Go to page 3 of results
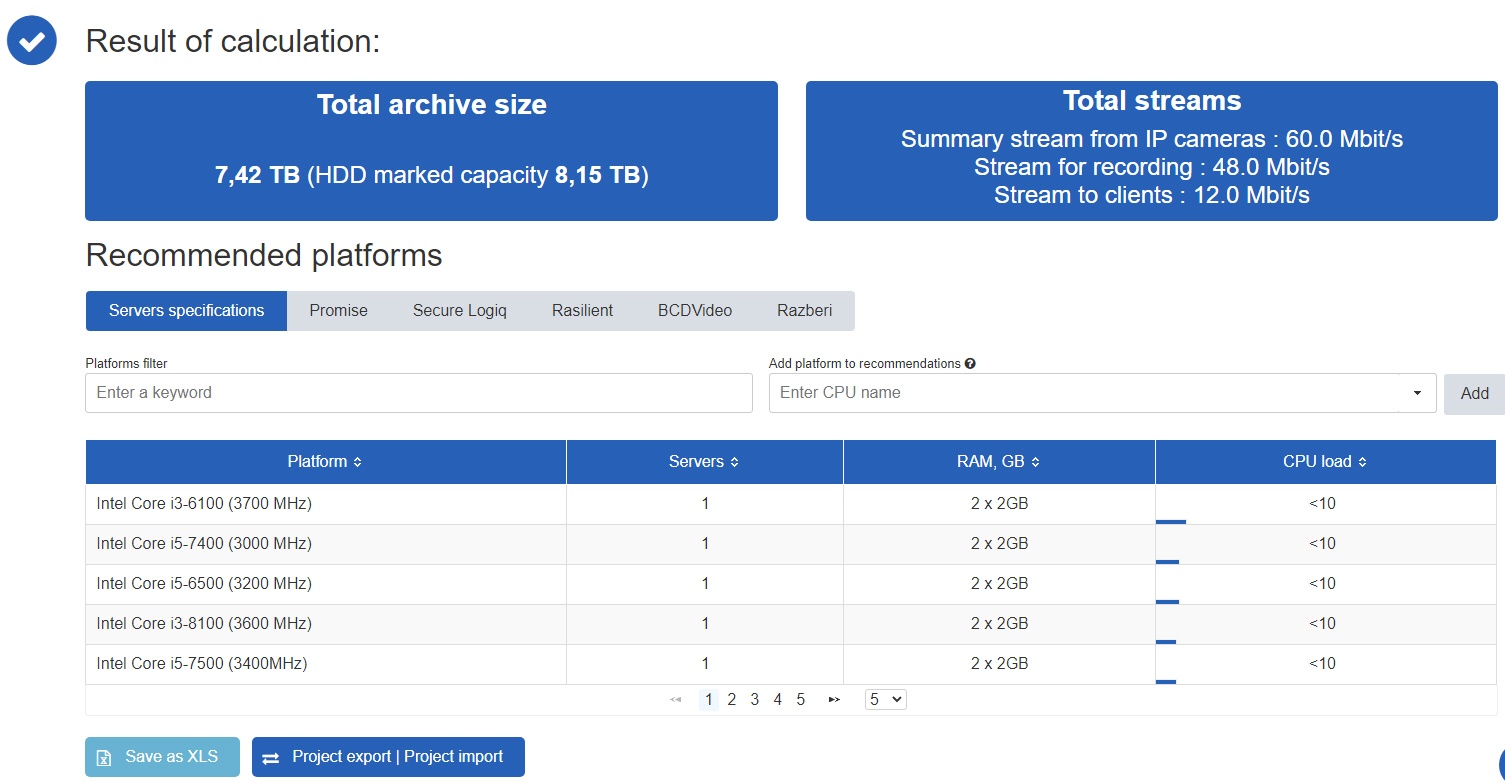 755,700
